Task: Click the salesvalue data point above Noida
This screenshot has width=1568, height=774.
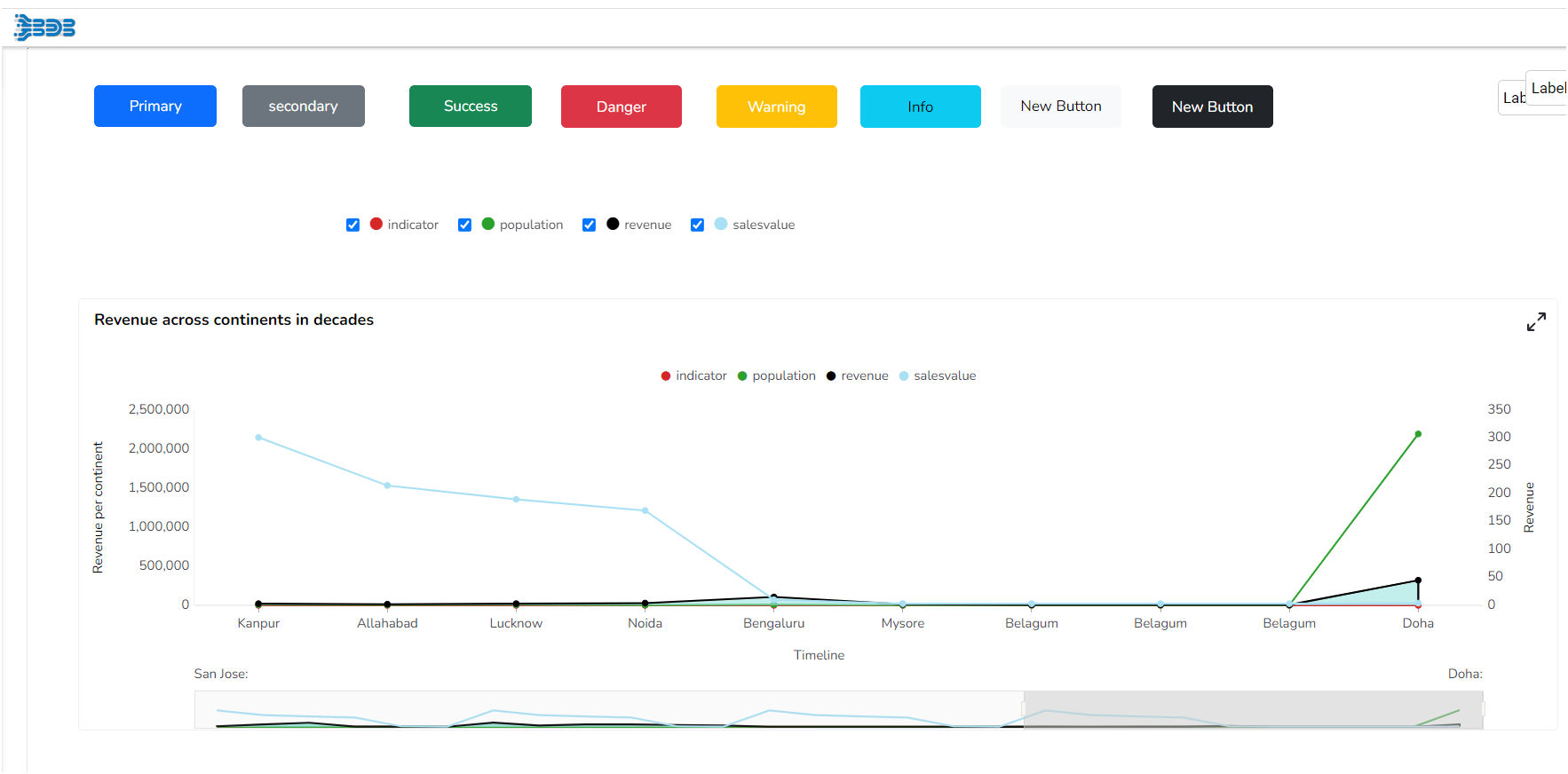Action: pos(645,510)
